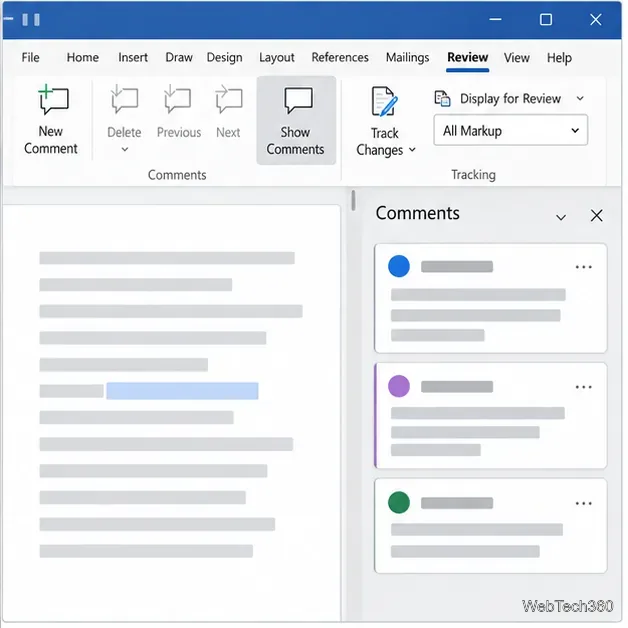This screenshot has width=628, height=628.
Task: Open the File tab
Action: click(30, 58)
